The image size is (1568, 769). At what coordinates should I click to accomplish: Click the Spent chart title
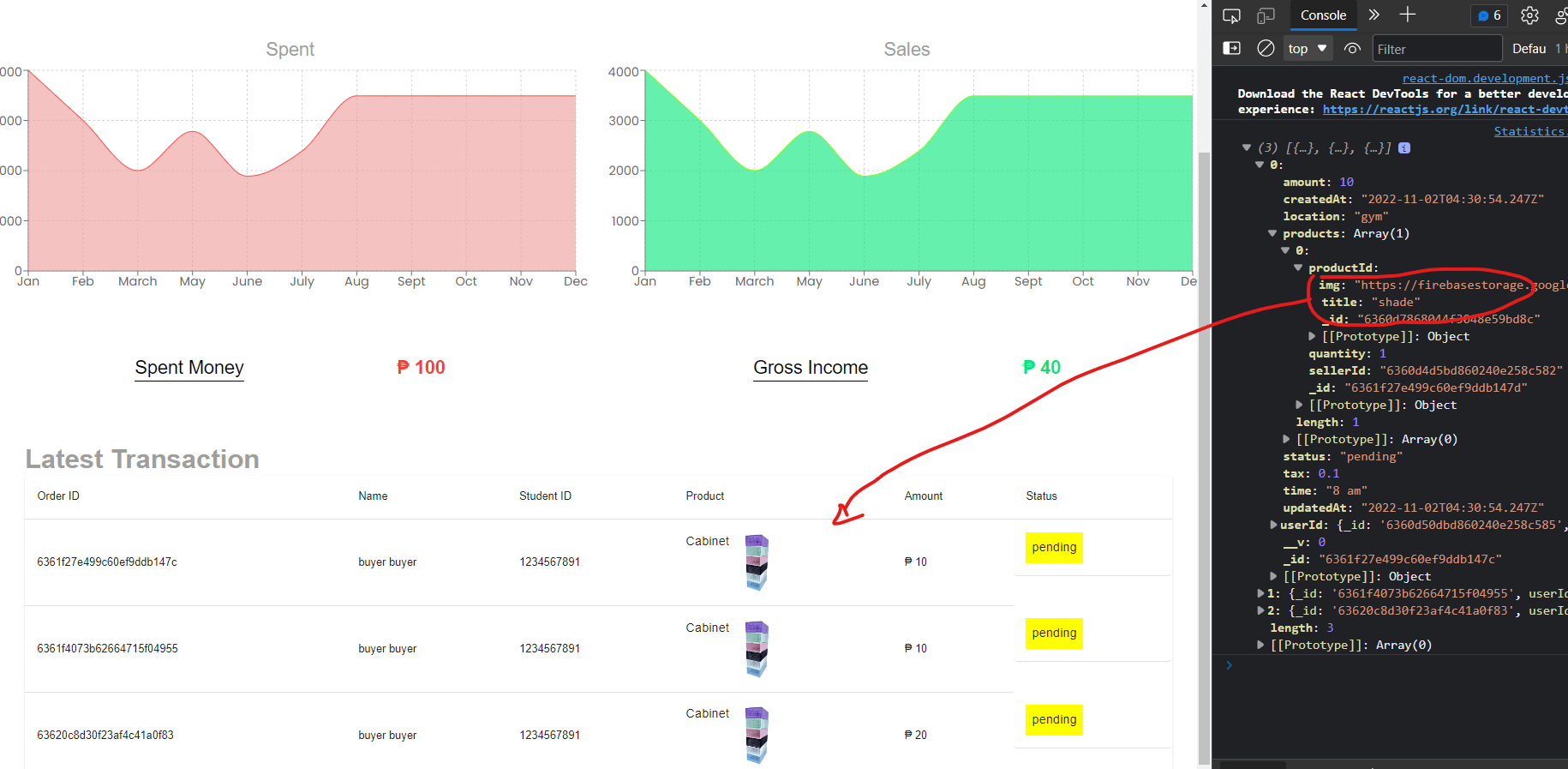pyautogui.click(x=290, y=50)
